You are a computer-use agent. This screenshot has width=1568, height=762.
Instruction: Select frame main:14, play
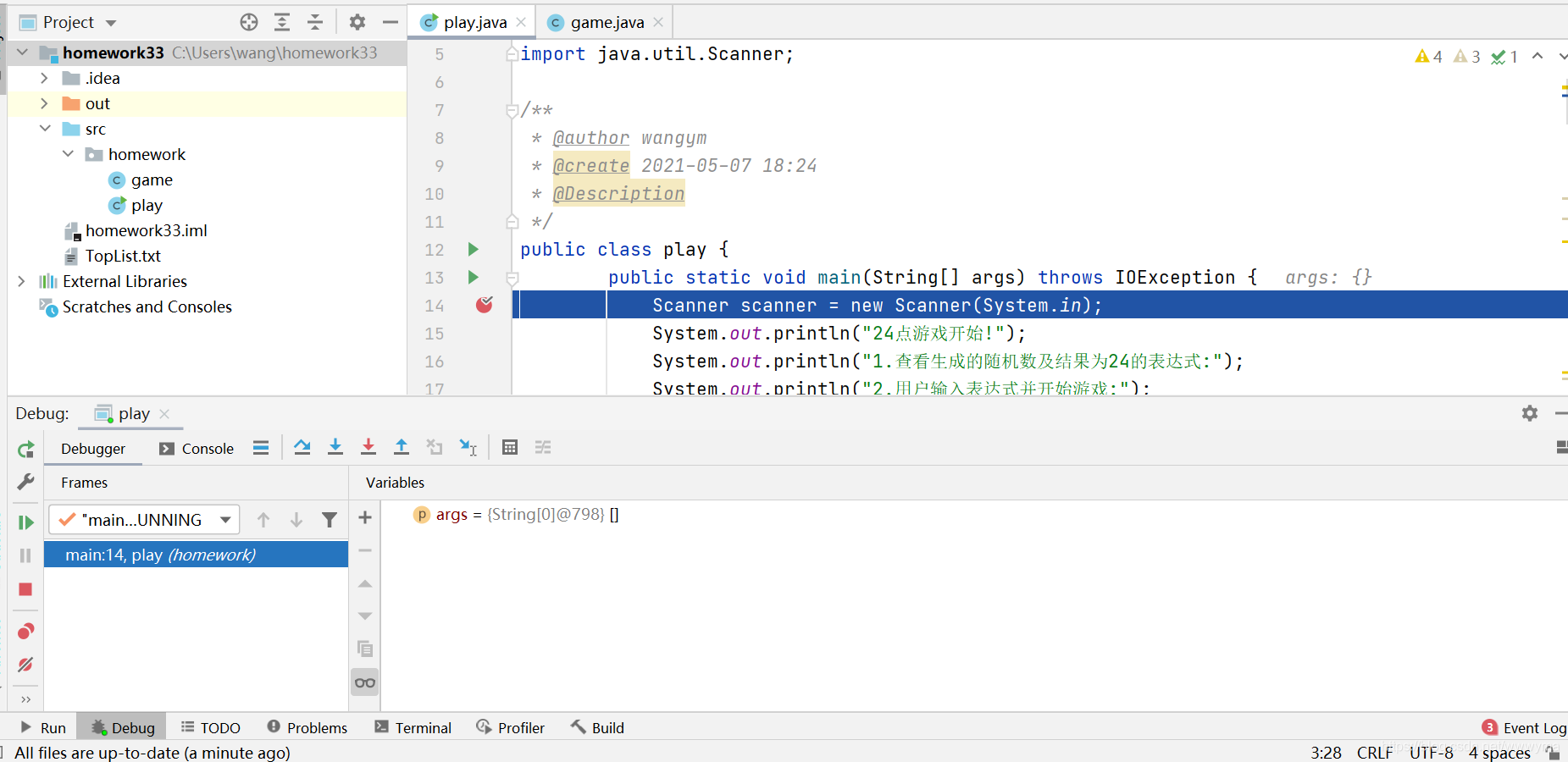pyautogui.click(x=196, y=555)
